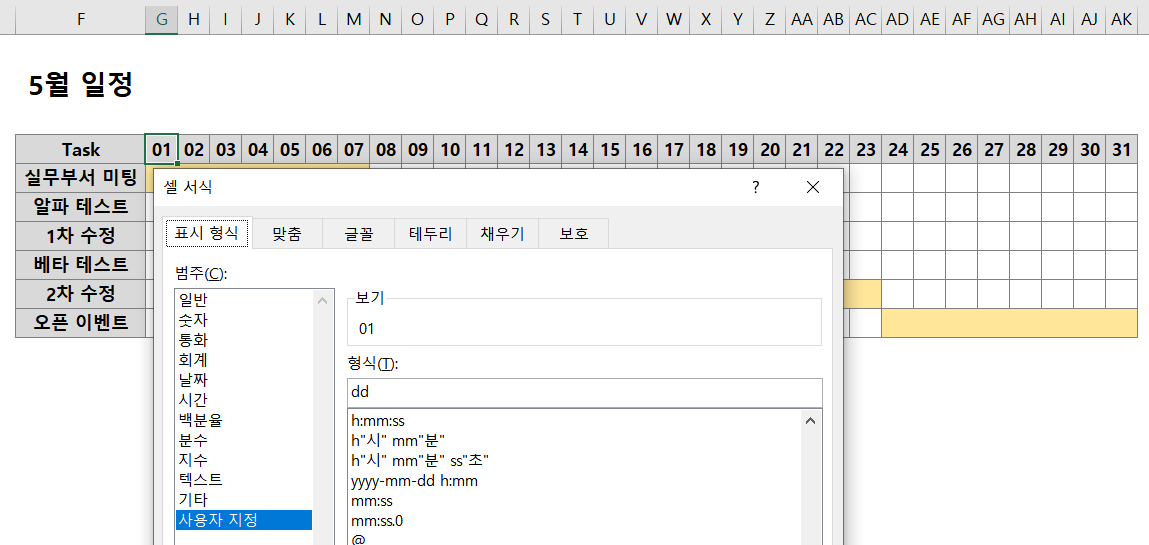Screen dimensions: 1149x545
Task: Open the 글꼴 tab
Action: point(358,234)
